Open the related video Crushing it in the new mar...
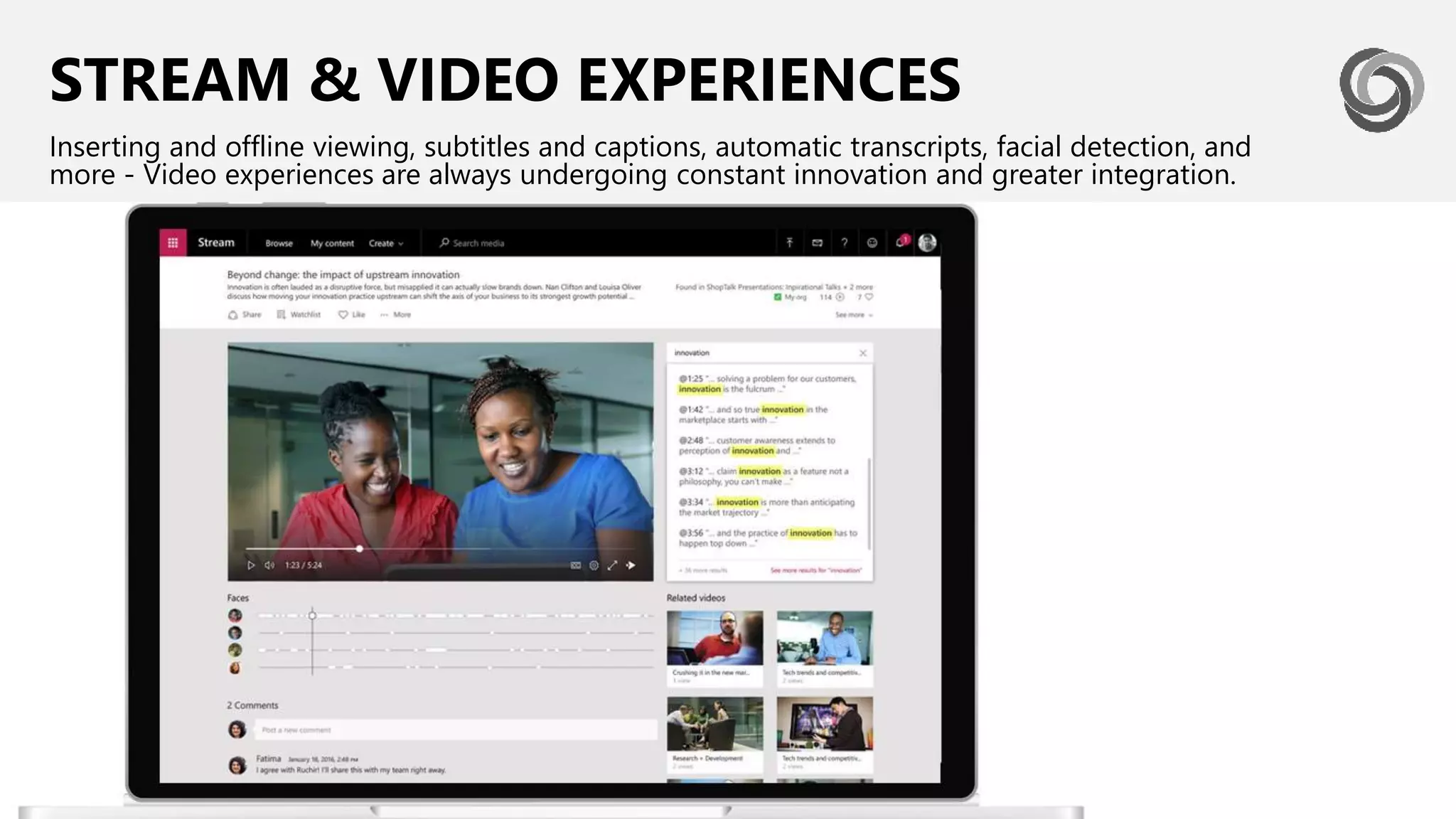The width and height of the screenshot is (1456, 819). 714,648
